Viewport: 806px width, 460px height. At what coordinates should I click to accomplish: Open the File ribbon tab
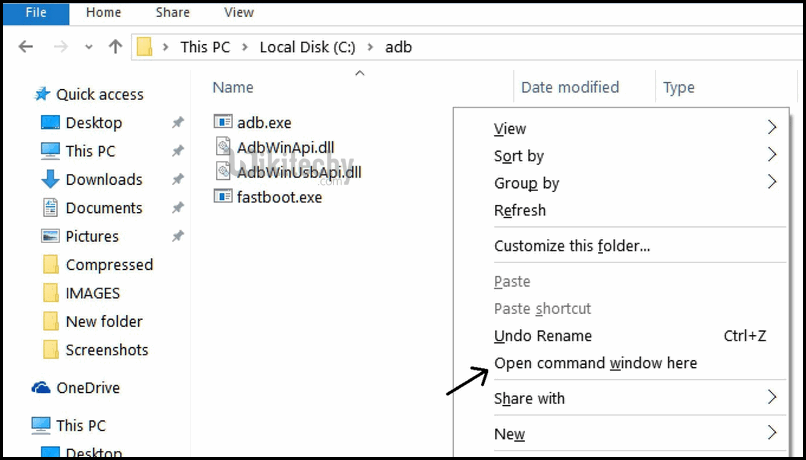pyautogui.click(x=35, y=13)
